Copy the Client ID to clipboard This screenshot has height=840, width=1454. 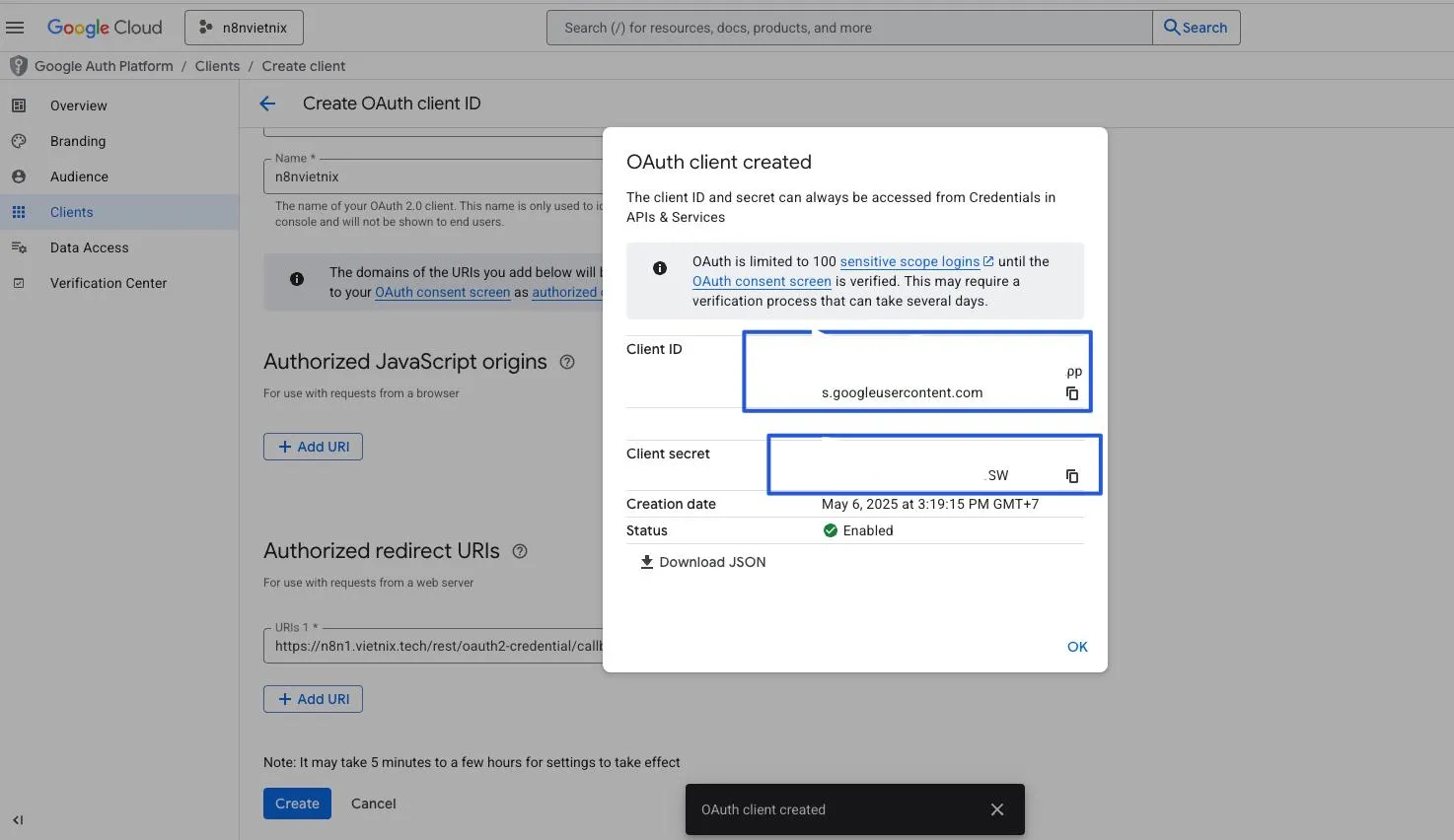pos(1072,393)
